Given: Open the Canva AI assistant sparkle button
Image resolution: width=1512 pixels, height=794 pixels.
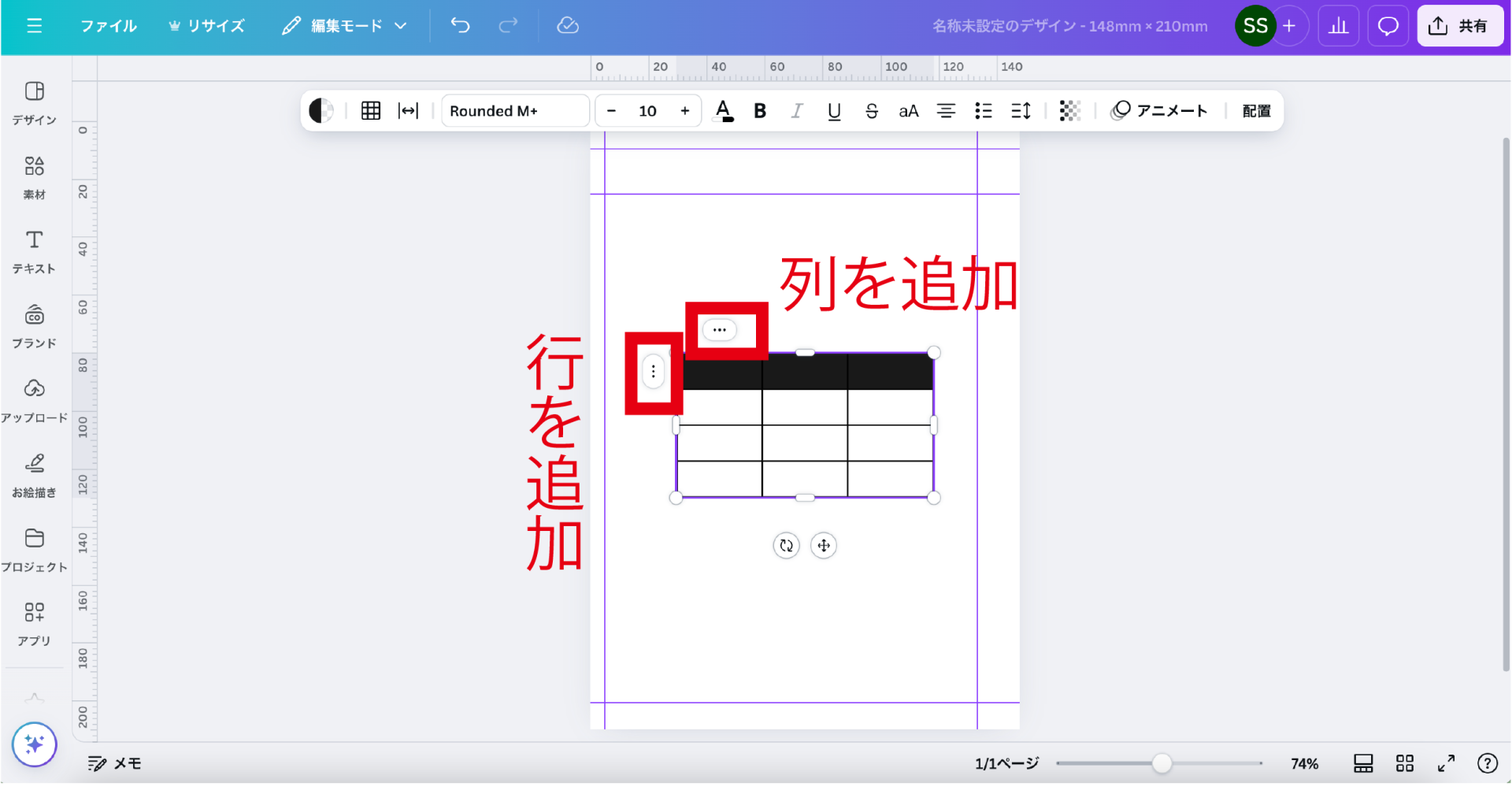Looking at the screenshot, I should pos(34,744).
